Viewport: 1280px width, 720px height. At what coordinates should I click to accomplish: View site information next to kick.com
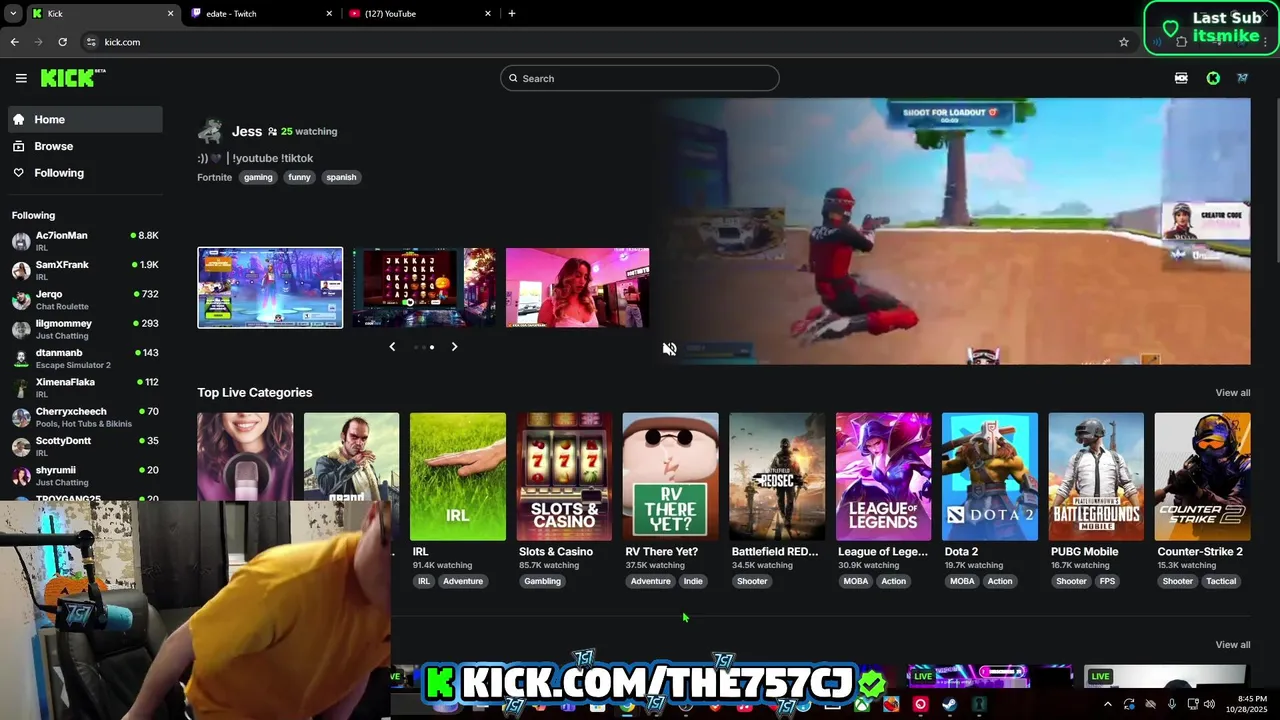point(91,42)
